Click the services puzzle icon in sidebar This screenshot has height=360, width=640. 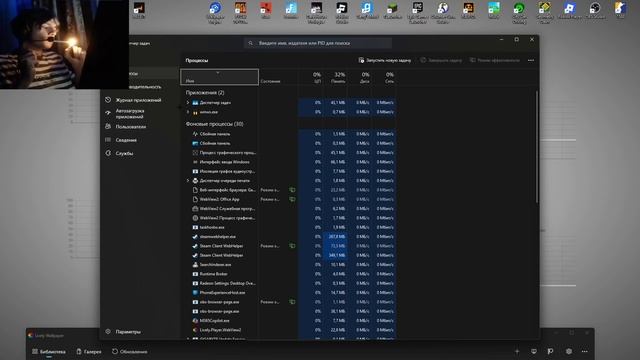click(108, 153)
